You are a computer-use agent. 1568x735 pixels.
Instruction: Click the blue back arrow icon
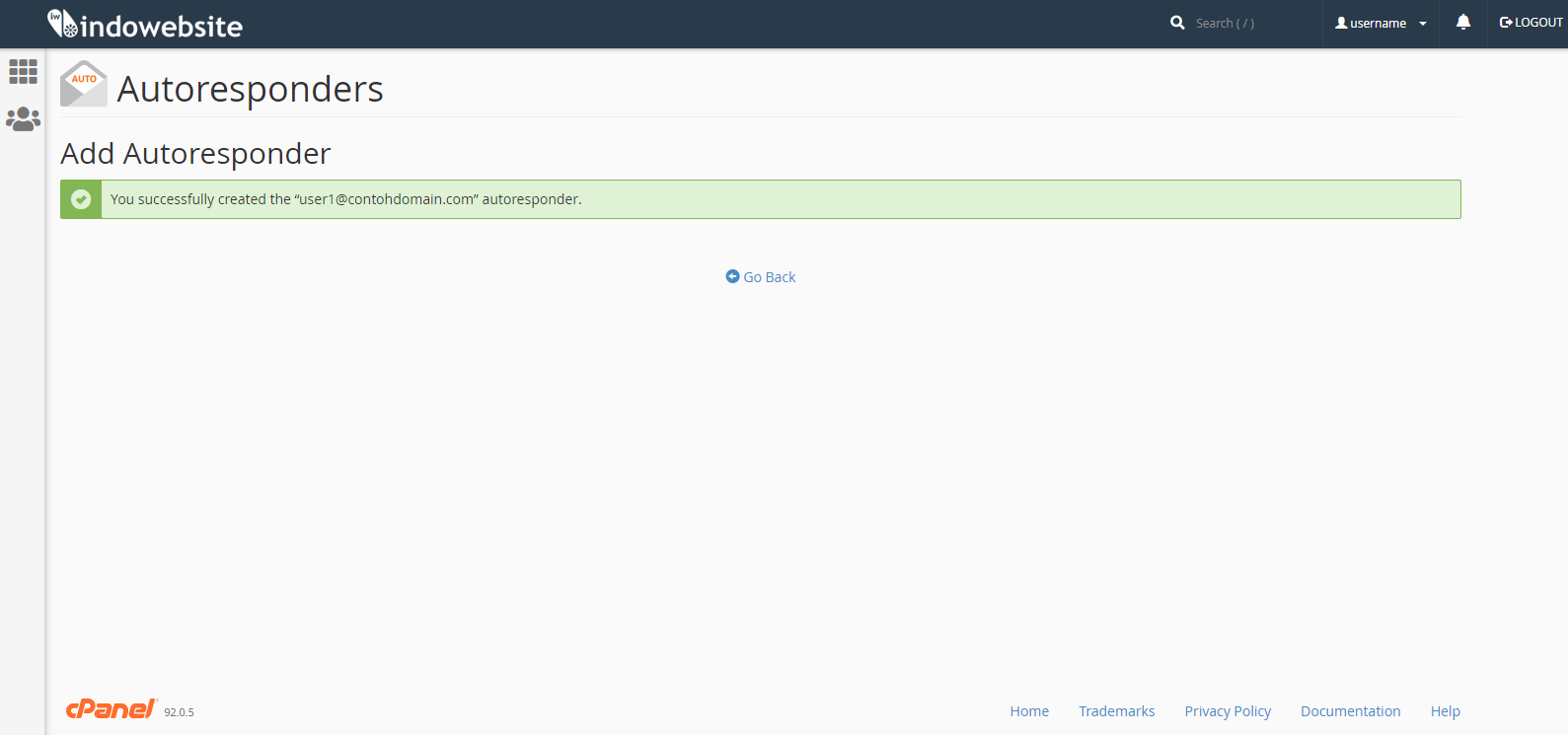[732, 277]
